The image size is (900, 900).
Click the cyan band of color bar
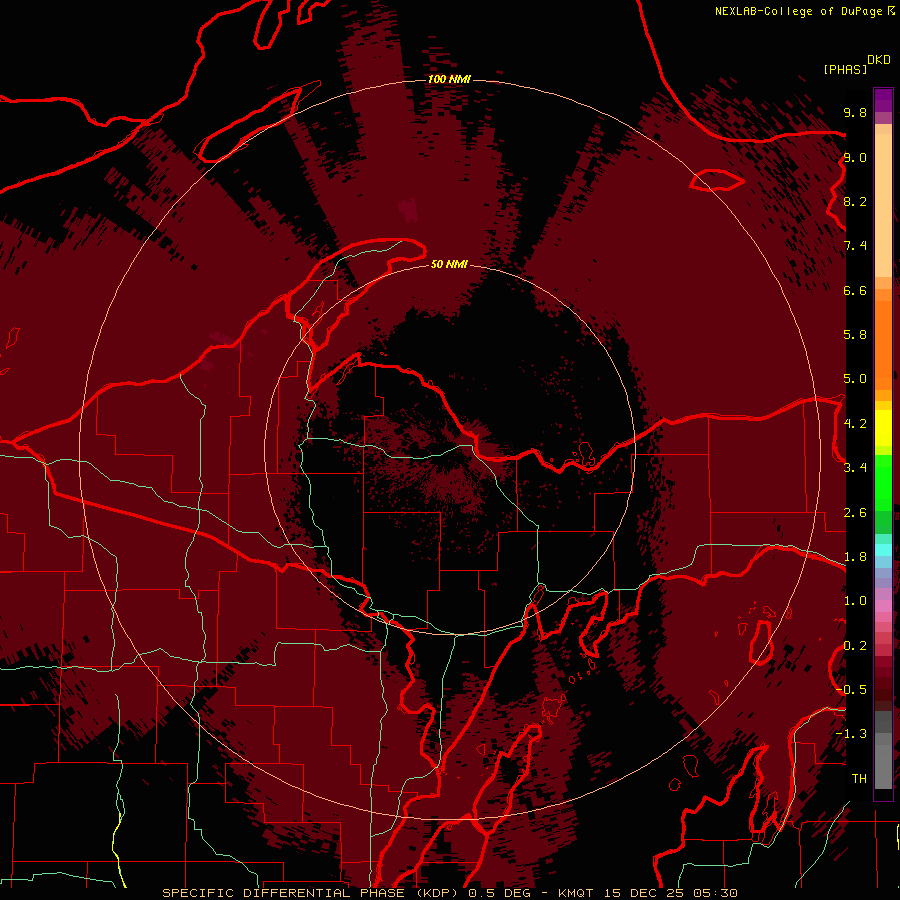[x=883, y=550]
